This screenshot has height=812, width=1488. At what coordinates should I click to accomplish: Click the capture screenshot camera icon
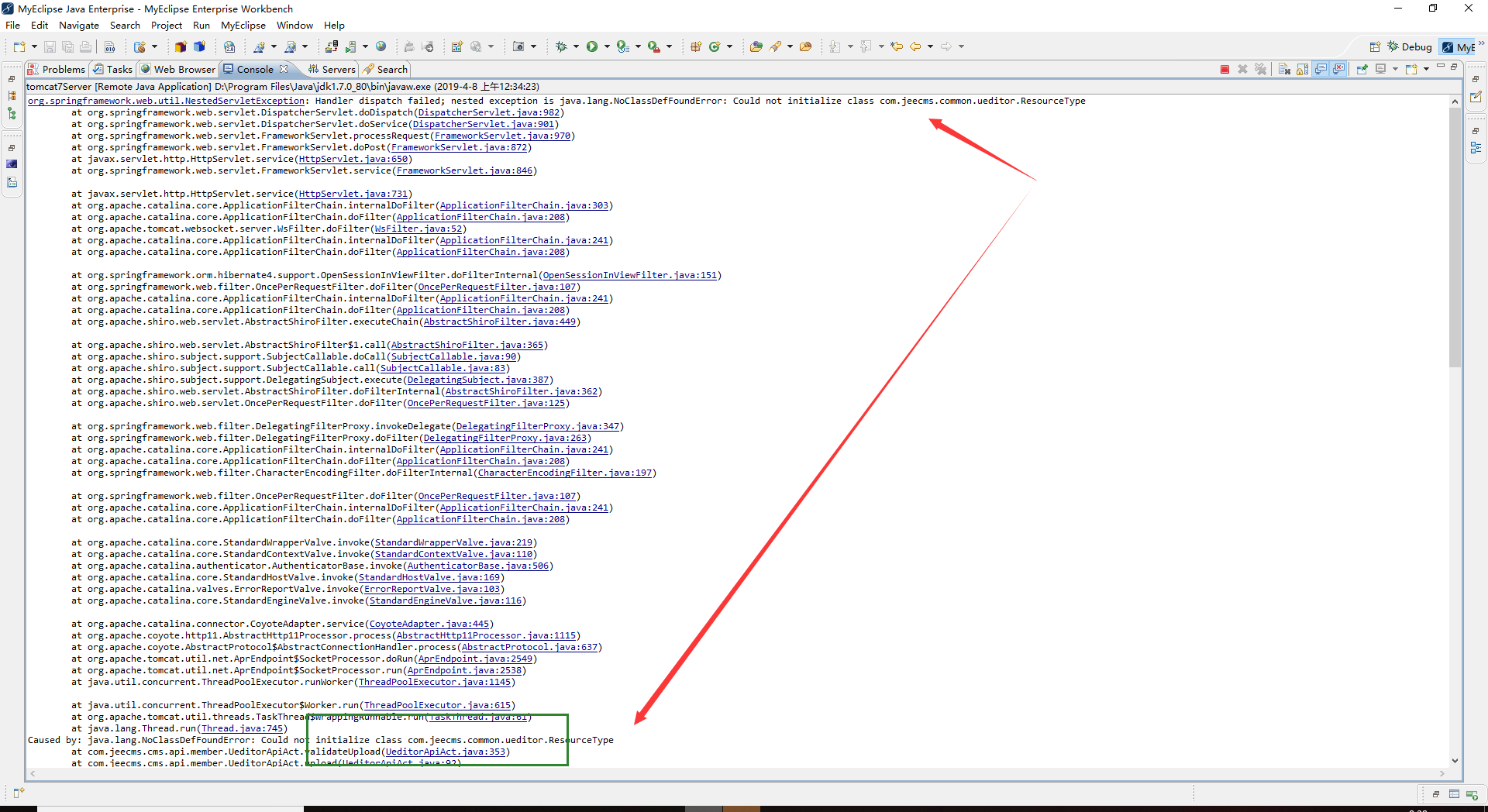(518, 46)
